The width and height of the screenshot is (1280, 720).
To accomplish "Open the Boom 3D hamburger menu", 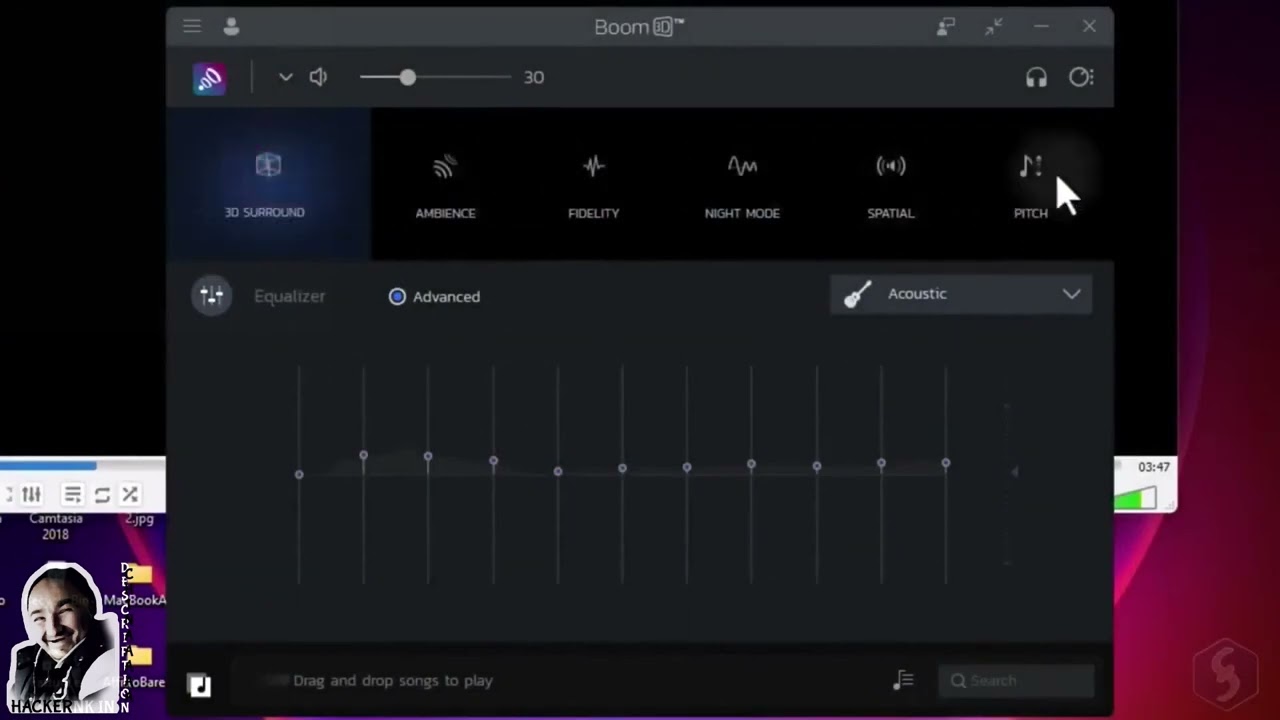I will [192, 27].
